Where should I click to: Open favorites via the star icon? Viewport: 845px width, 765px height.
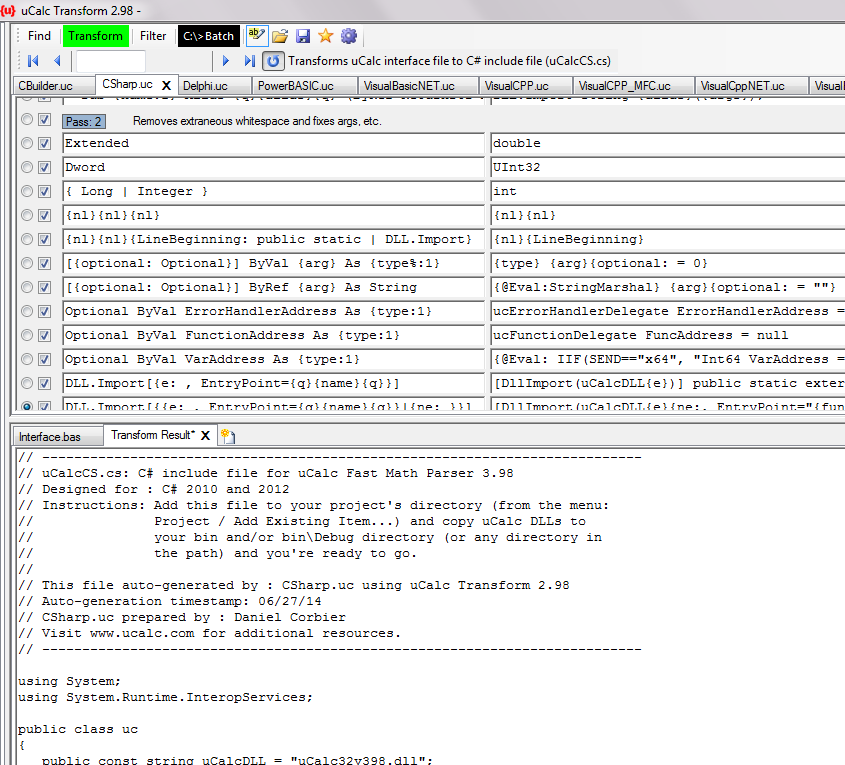325,34
